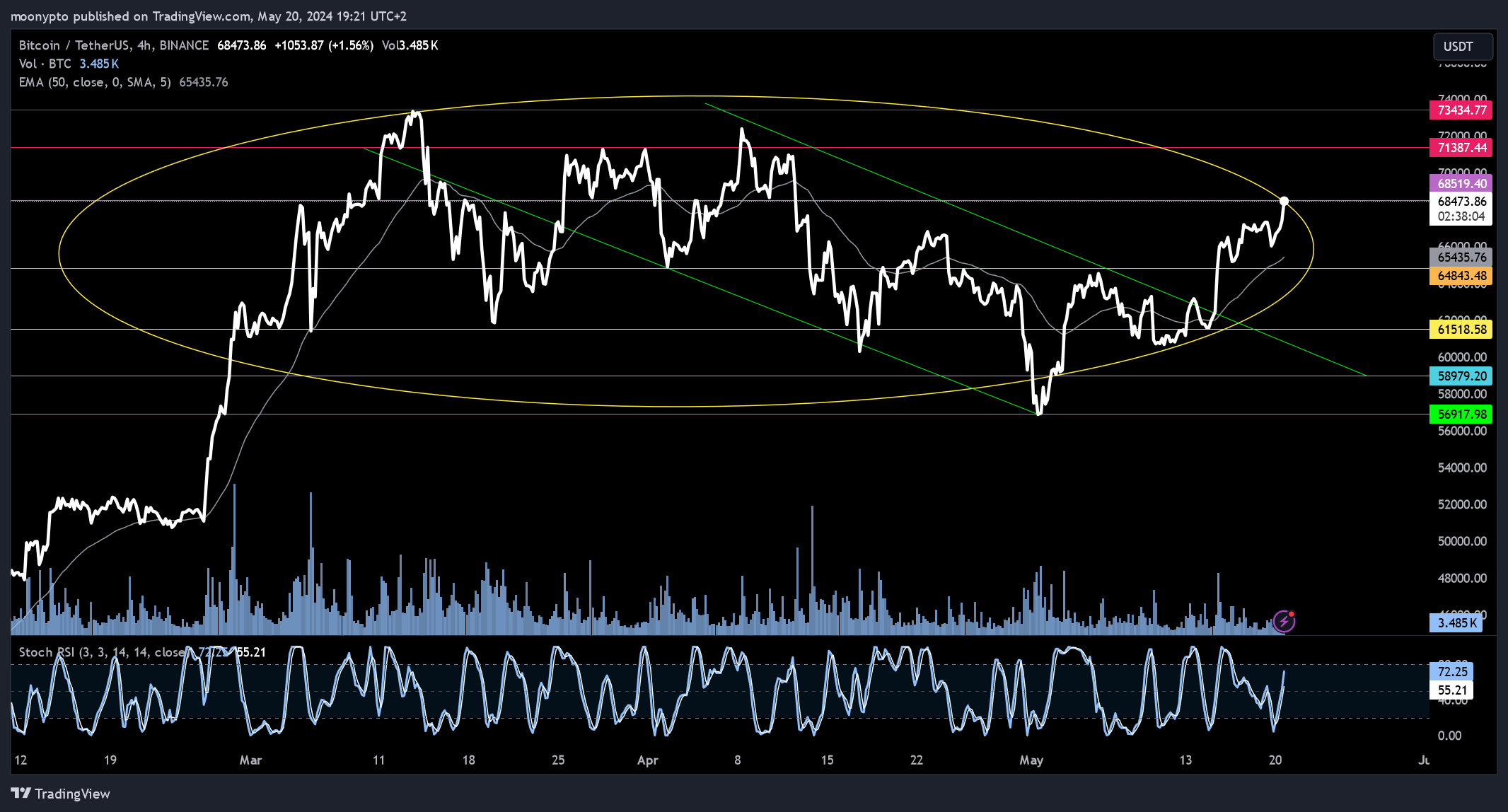Click the Bitcoin / TetherUS symbol title
1508x812 pixels.
113,45
